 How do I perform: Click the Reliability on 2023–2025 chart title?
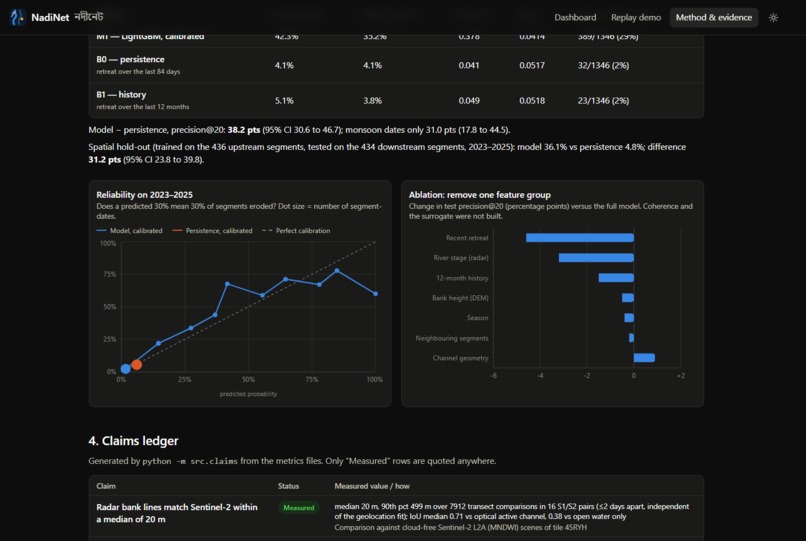point(144,195)
